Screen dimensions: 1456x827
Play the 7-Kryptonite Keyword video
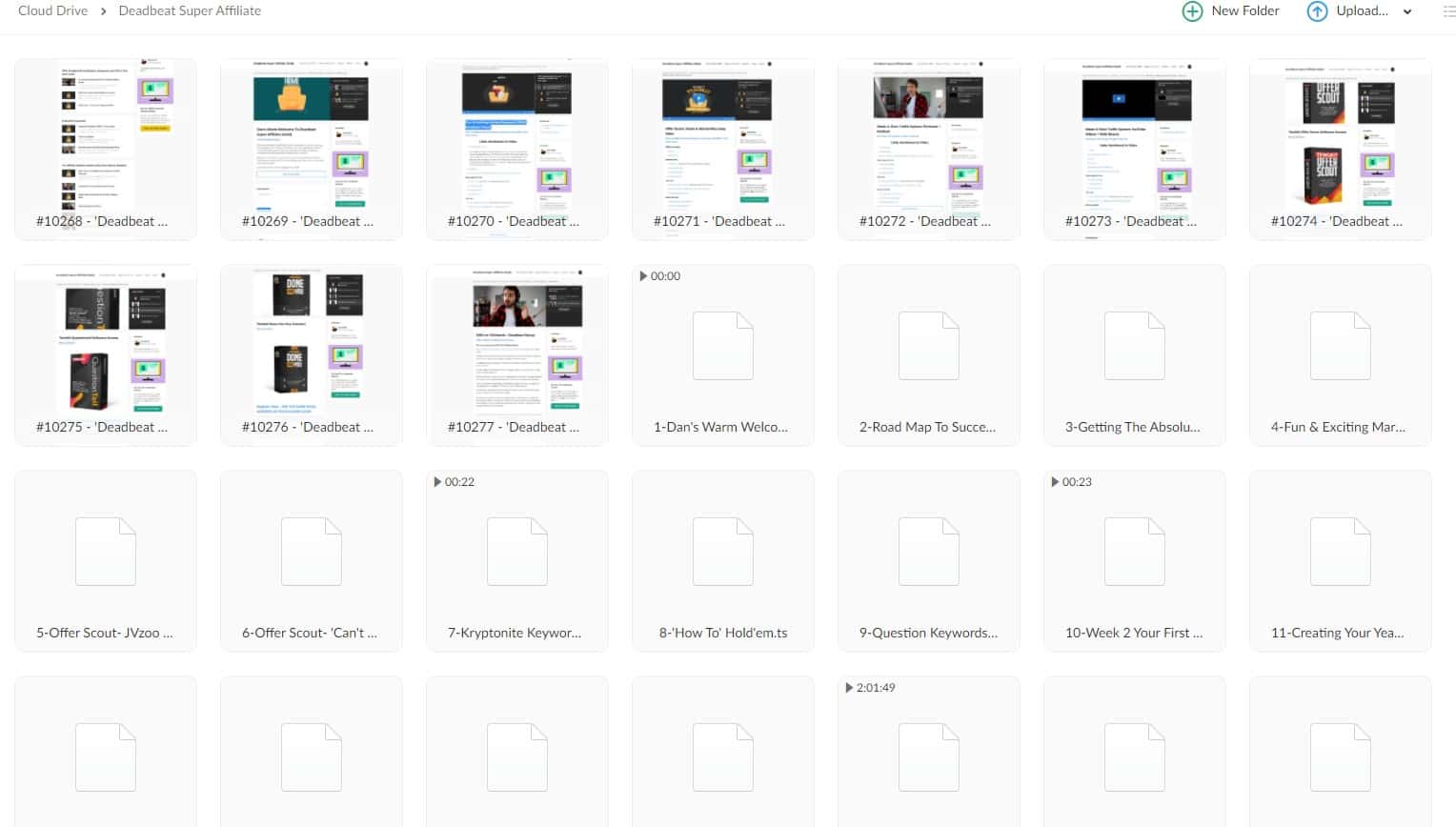click(516, 552)
